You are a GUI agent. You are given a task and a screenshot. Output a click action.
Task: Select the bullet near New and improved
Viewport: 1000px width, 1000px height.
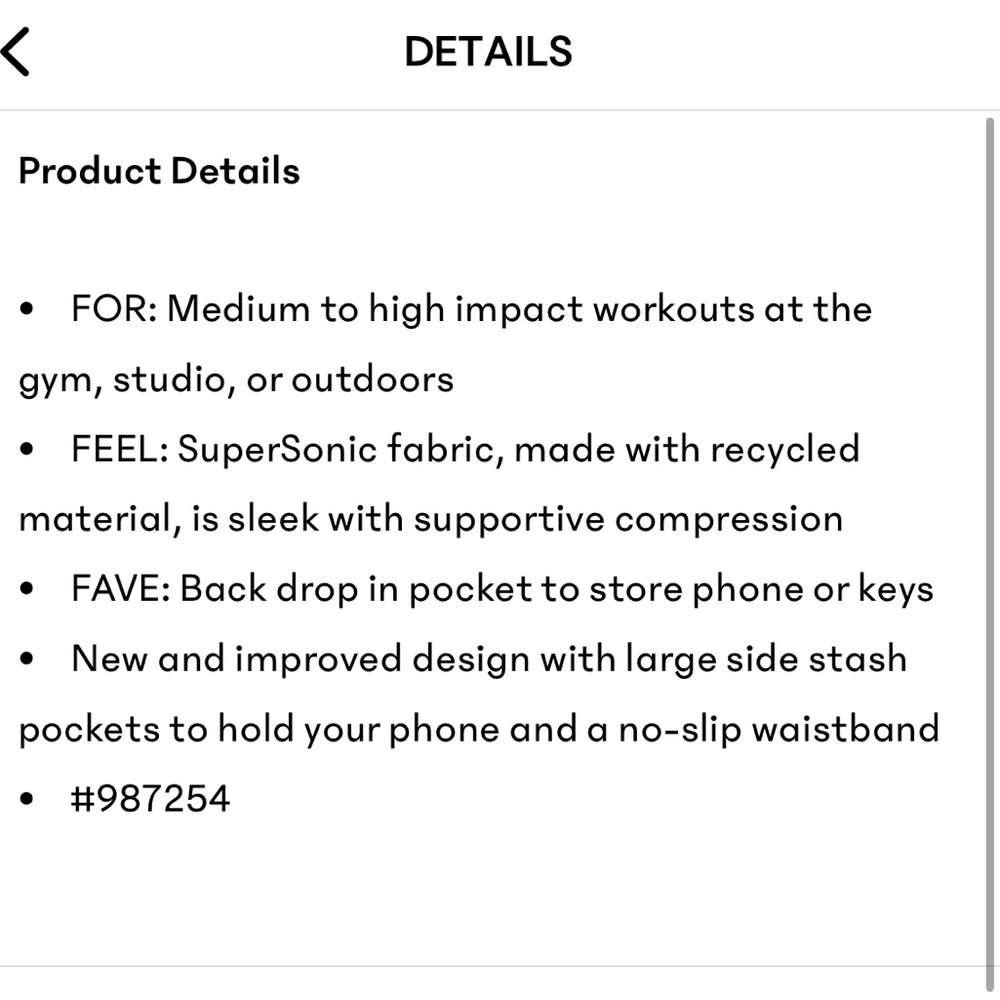(24, 659)
